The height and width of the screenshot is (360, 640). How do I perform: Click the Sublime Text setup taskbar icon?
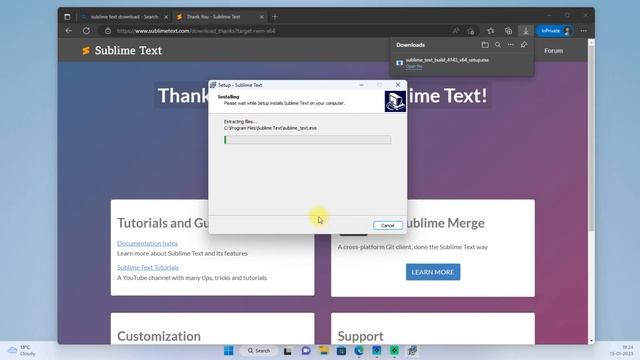(412, 351)
